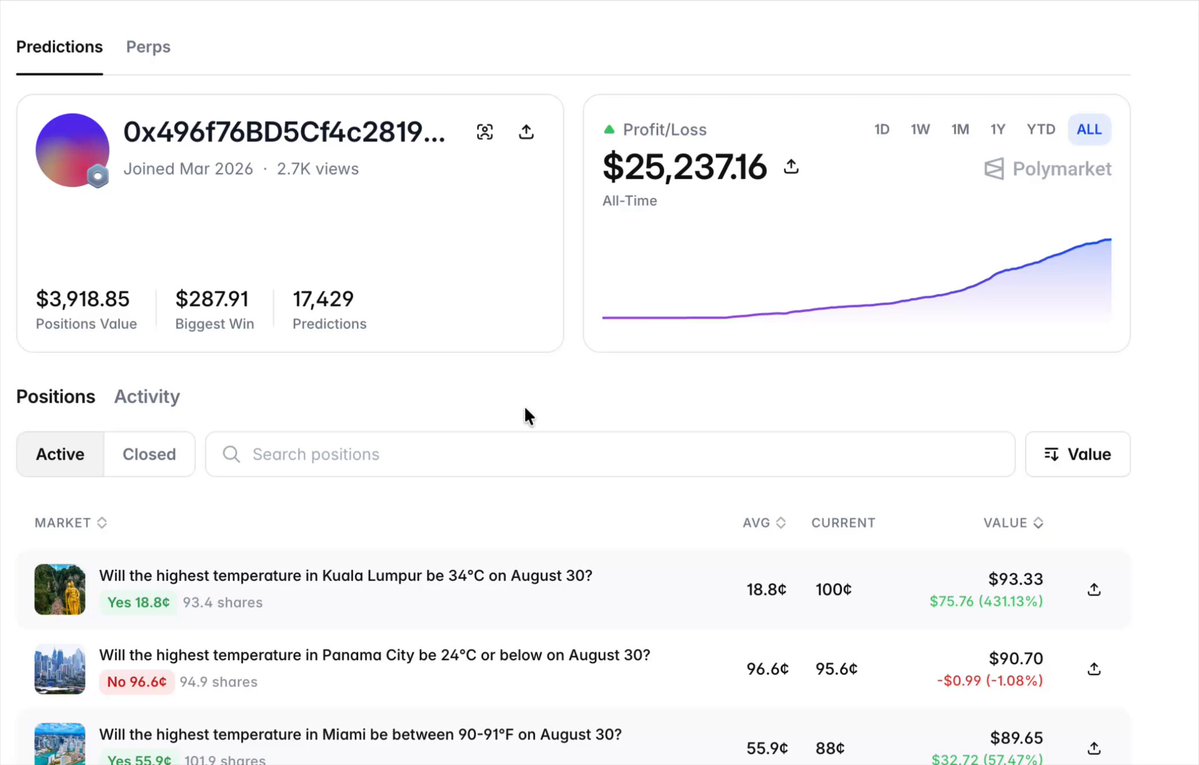Click the CURRENT column header
Image resolution: width=1199 pixels, height=765 pixels.
pos(843,522)
